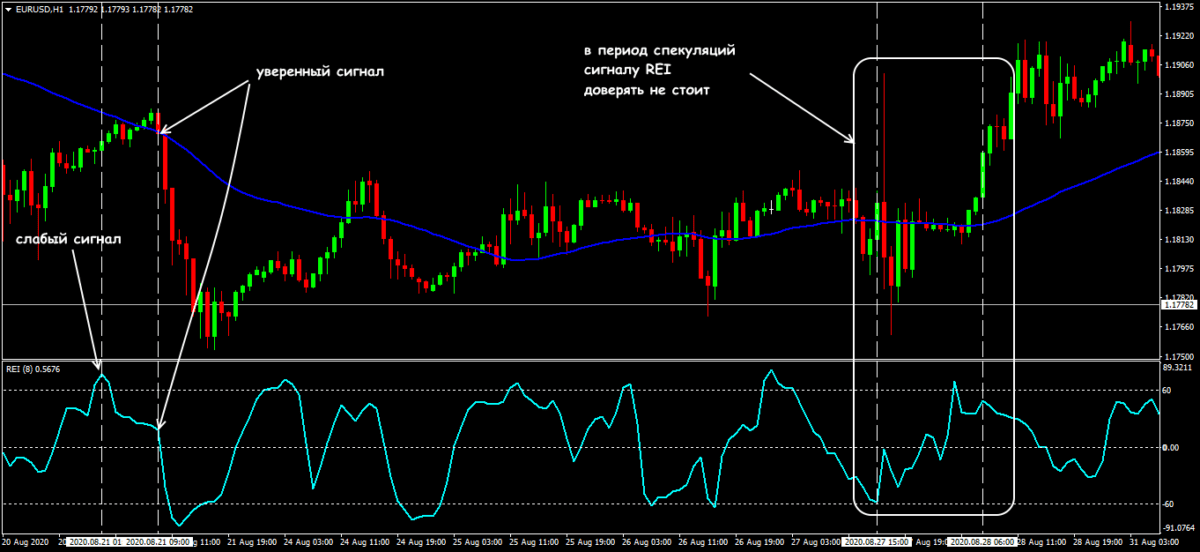Click the 1.19375 price scale label

click(1179, 6)
